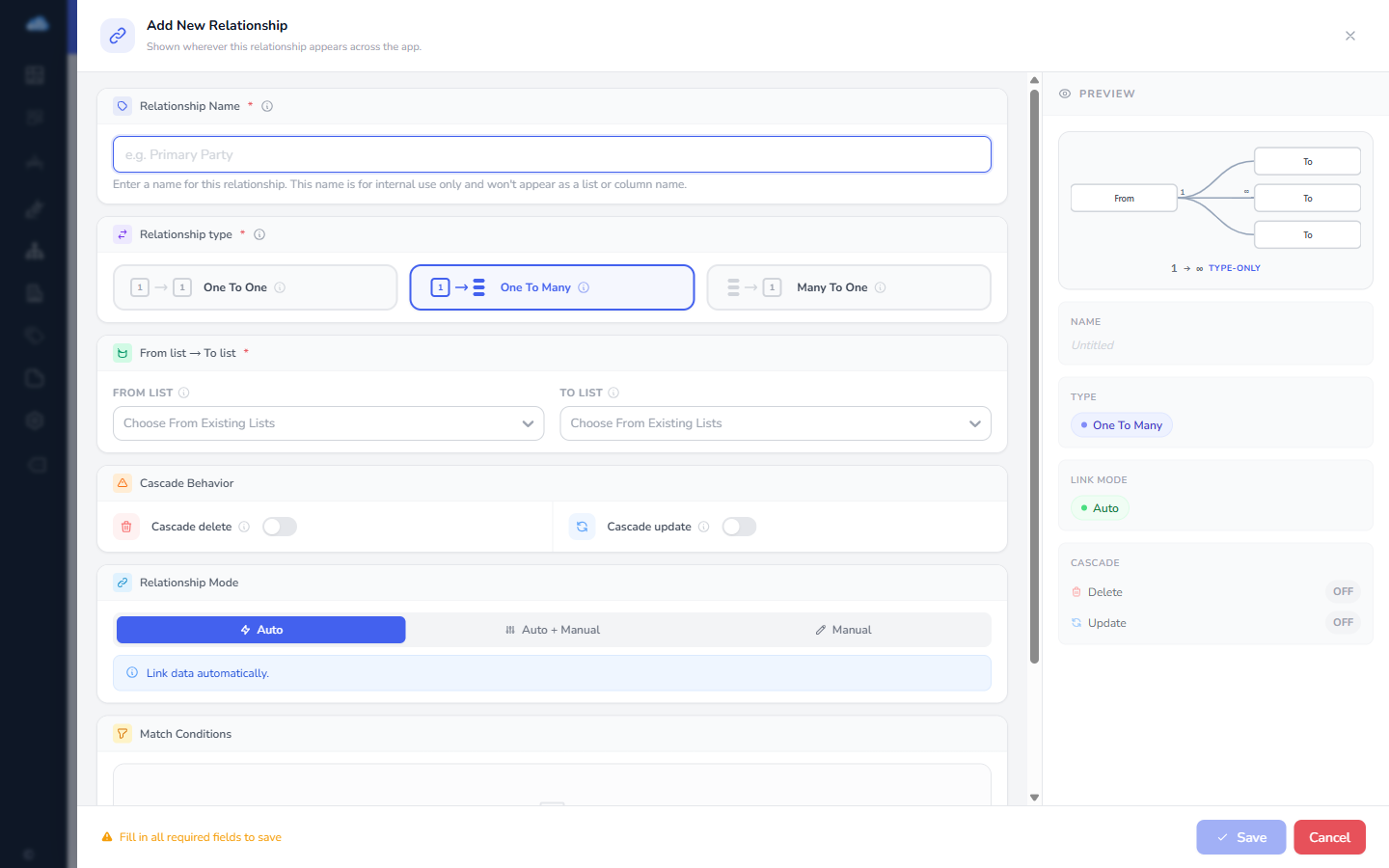Click the info icon beside Relationship type
This screenshot has height=868, width=1389.
259,234
